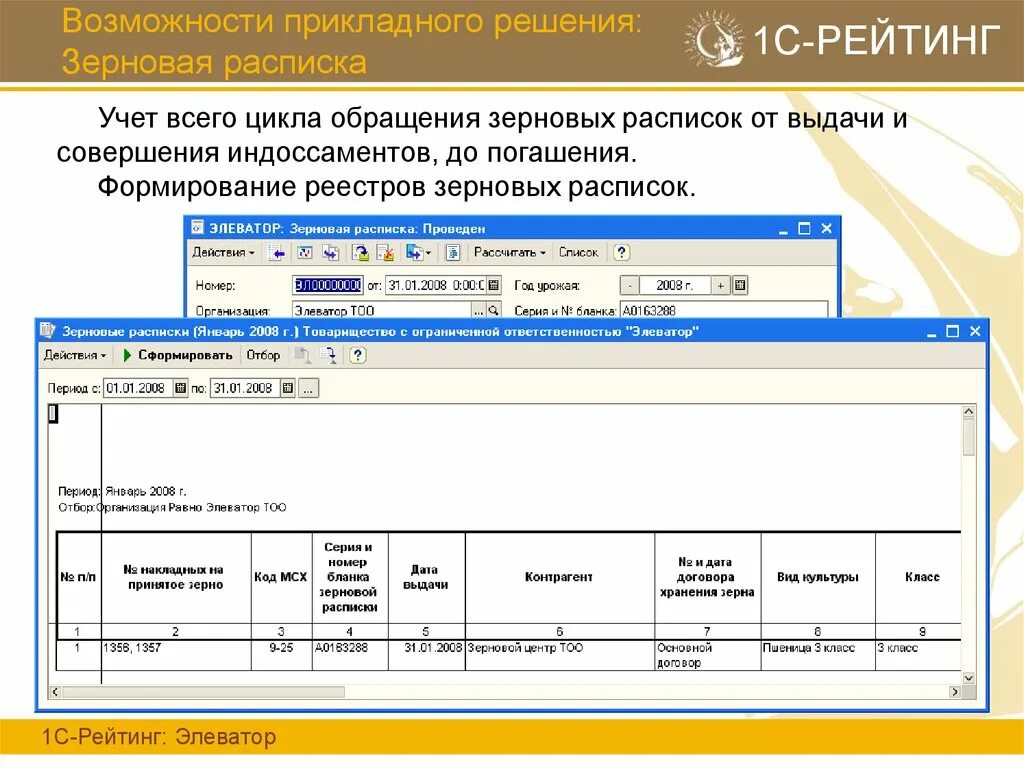
Task: Click the document report icon in ЭЛЕВАТОР toolbar
Action: (453, 252)
